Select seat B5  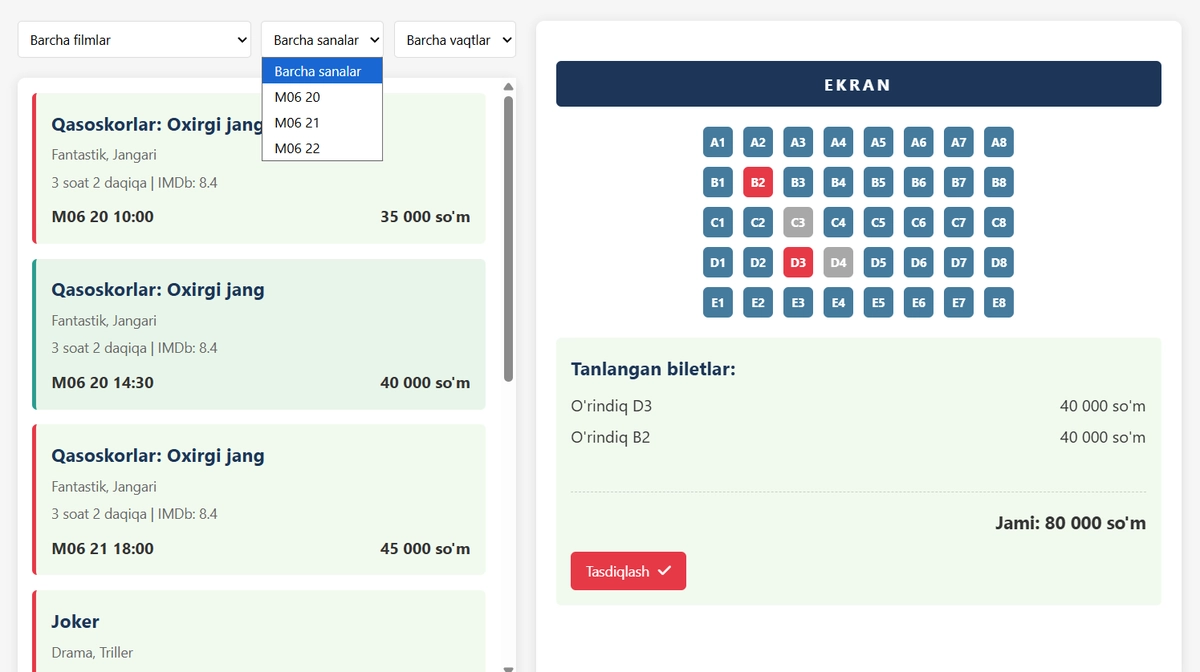point(878,182)
